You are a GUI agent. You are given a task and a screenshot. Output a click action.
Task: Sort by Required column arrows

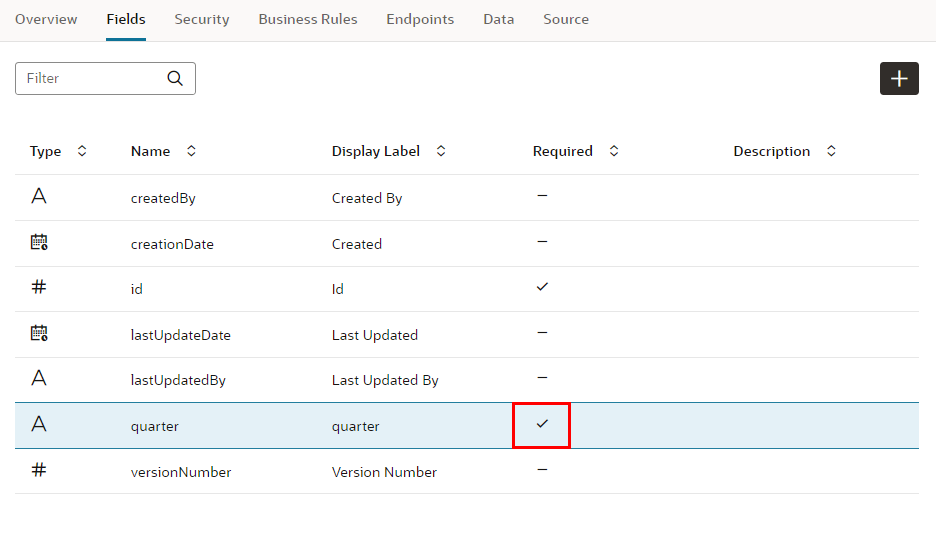(614, 151)
